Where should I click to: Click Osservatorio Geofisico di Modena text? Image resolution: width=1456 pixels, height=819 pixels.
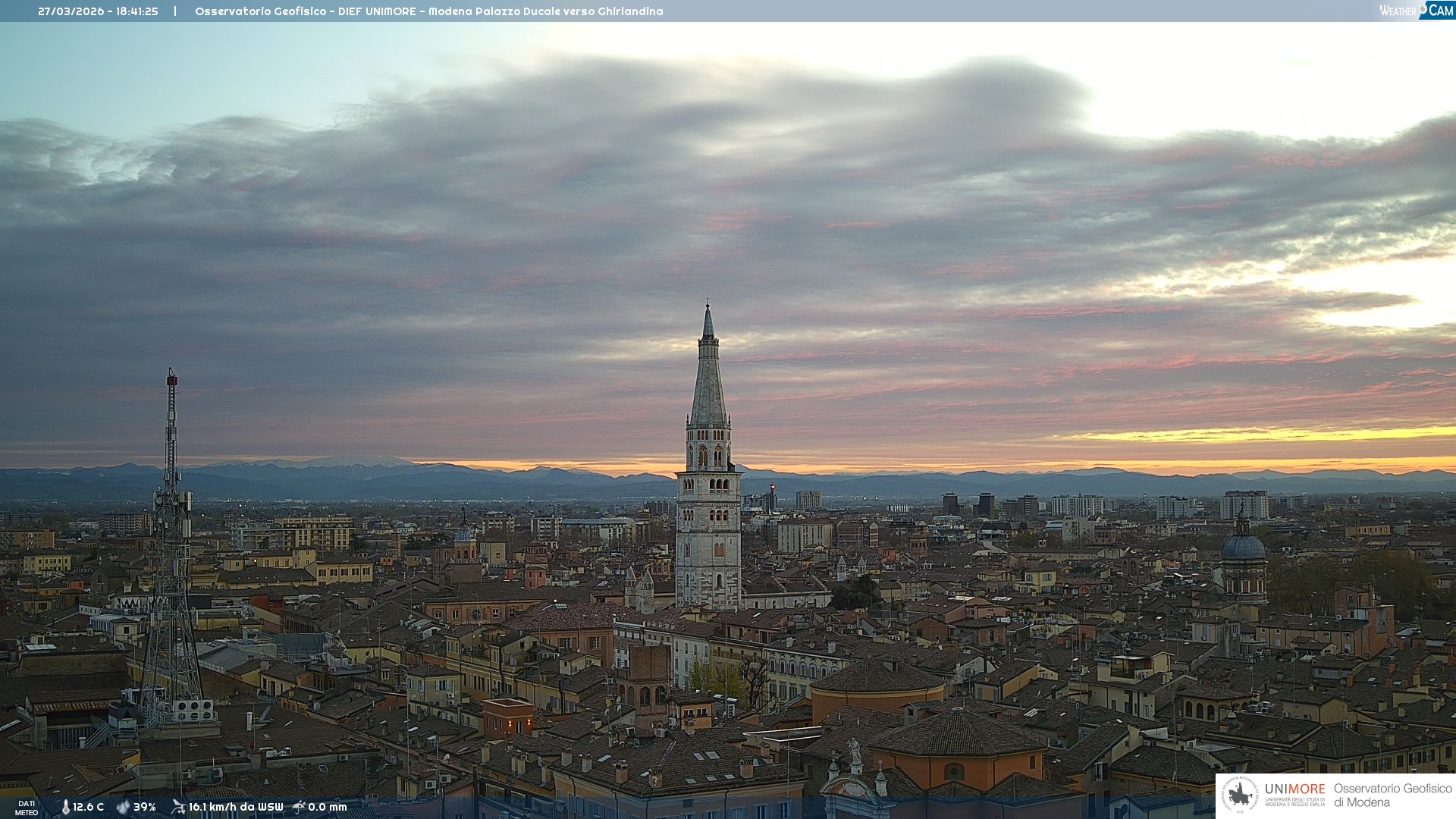click(x=1392, y=795)
